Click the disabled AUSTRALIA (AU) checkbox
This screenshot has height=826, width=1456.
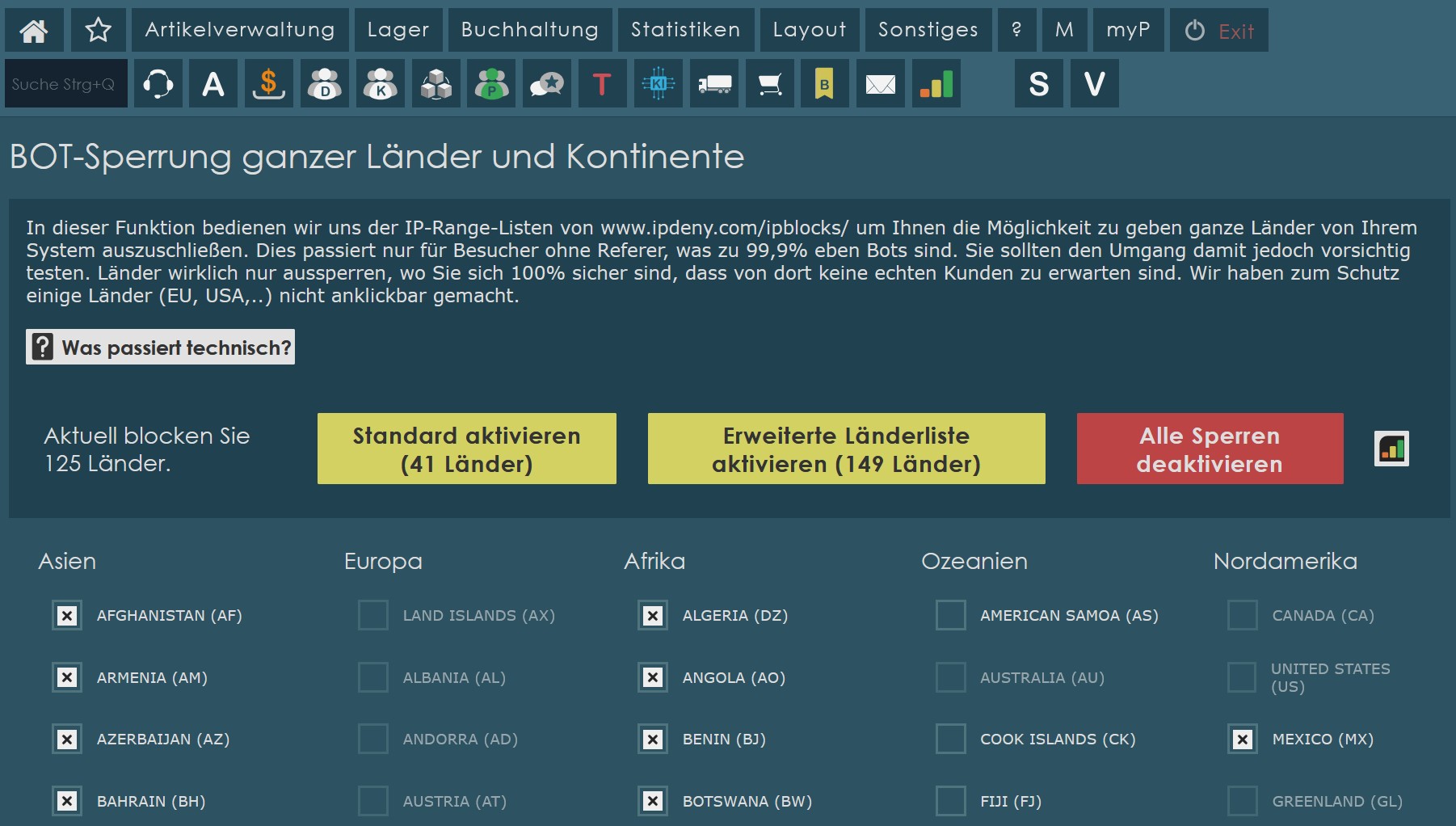coord(951,677)
